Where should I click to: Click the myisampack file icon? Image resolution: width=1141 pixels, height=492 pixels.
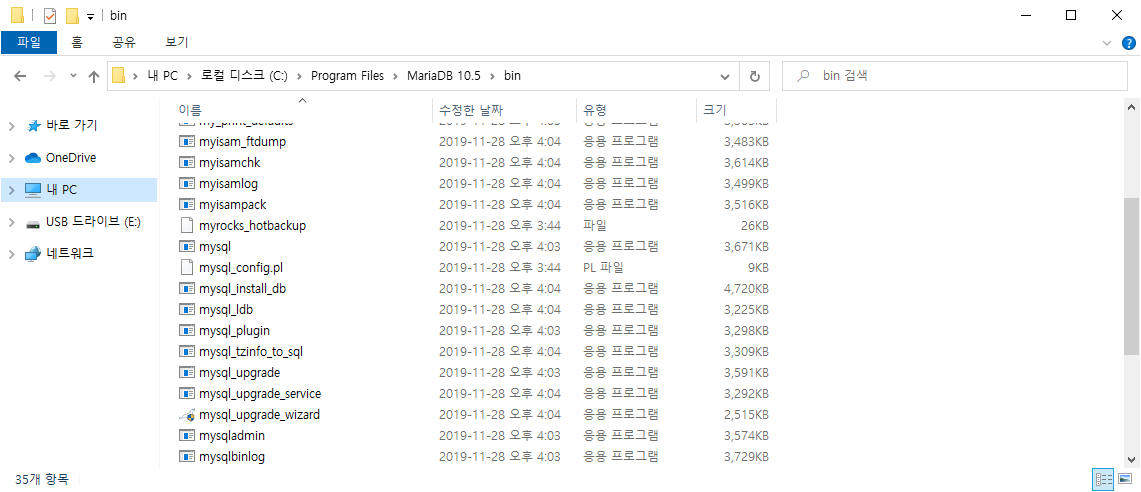[187, 205]
